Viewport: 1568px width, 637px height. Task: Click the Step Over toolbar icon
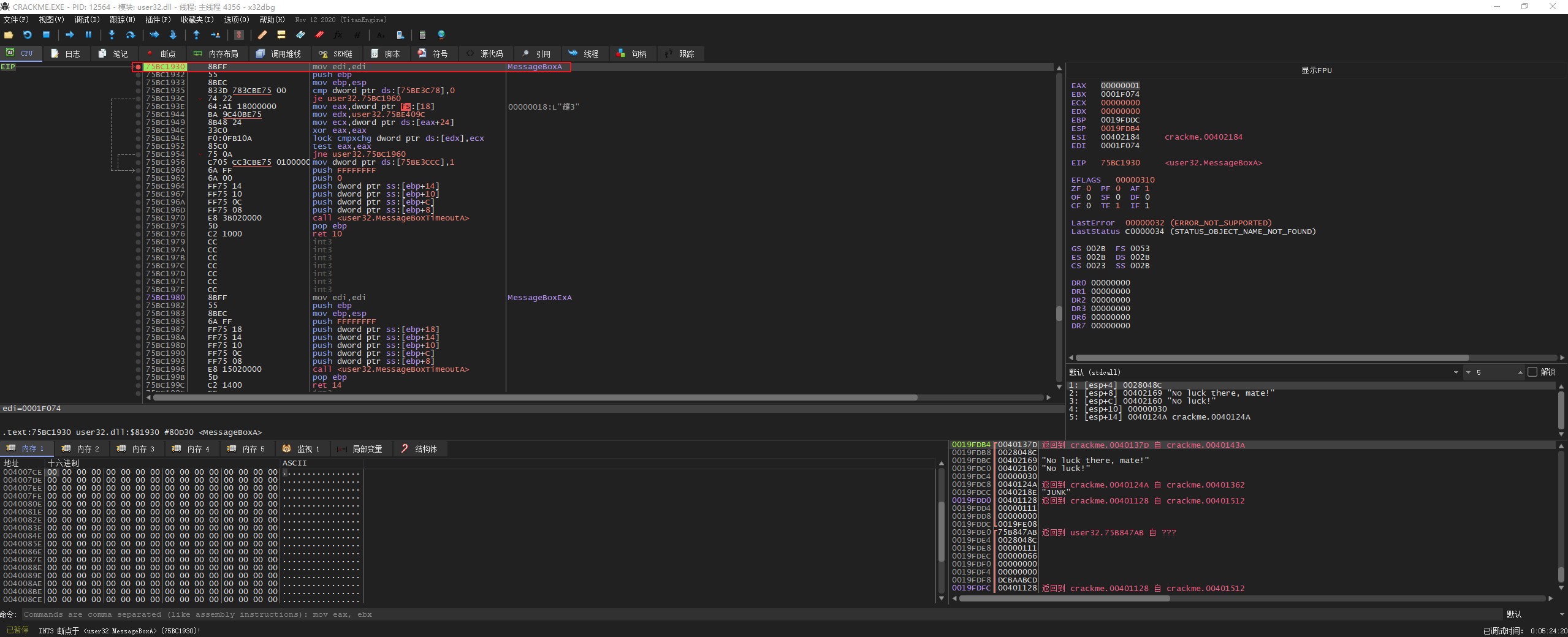pos(130,35)
